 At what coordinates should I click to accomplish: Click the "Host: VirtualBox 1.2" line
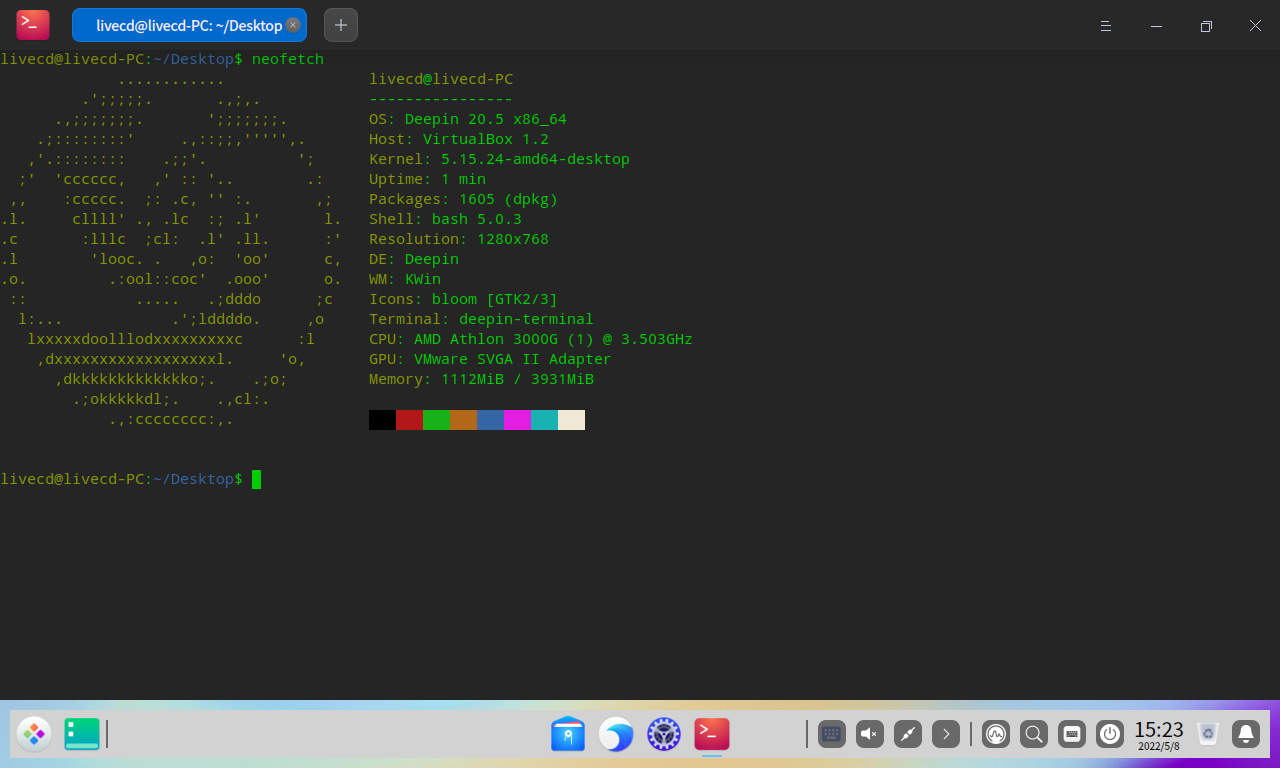point(459,139)
